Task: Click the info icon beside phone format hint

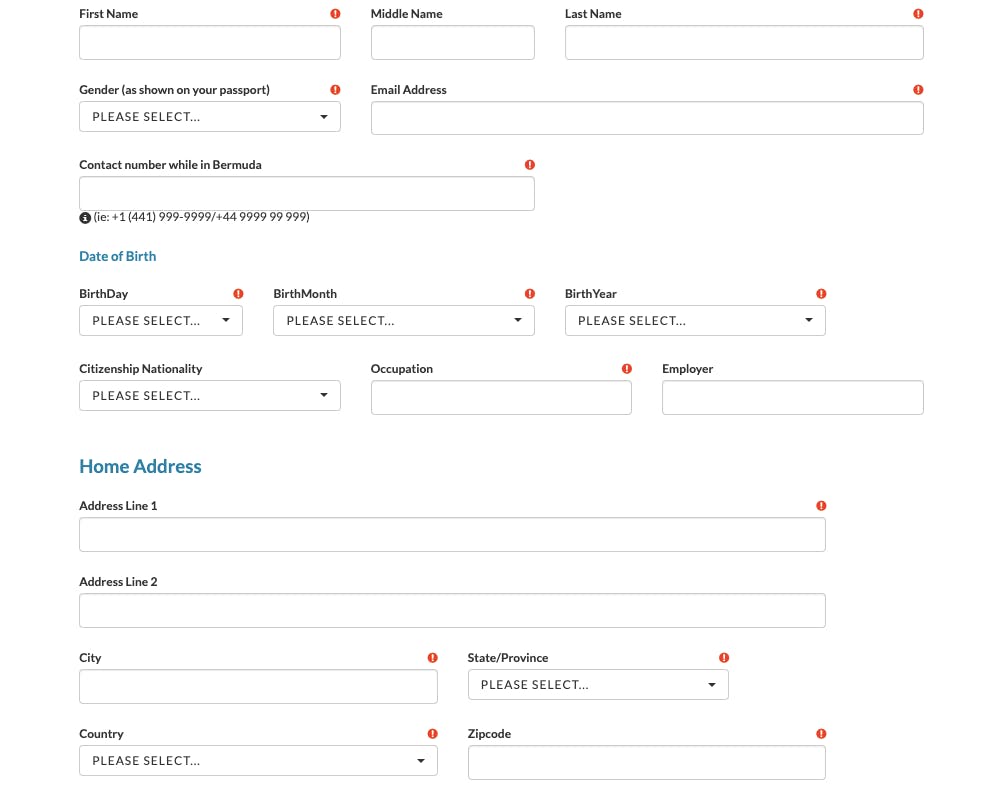Action: coord(85,217)
